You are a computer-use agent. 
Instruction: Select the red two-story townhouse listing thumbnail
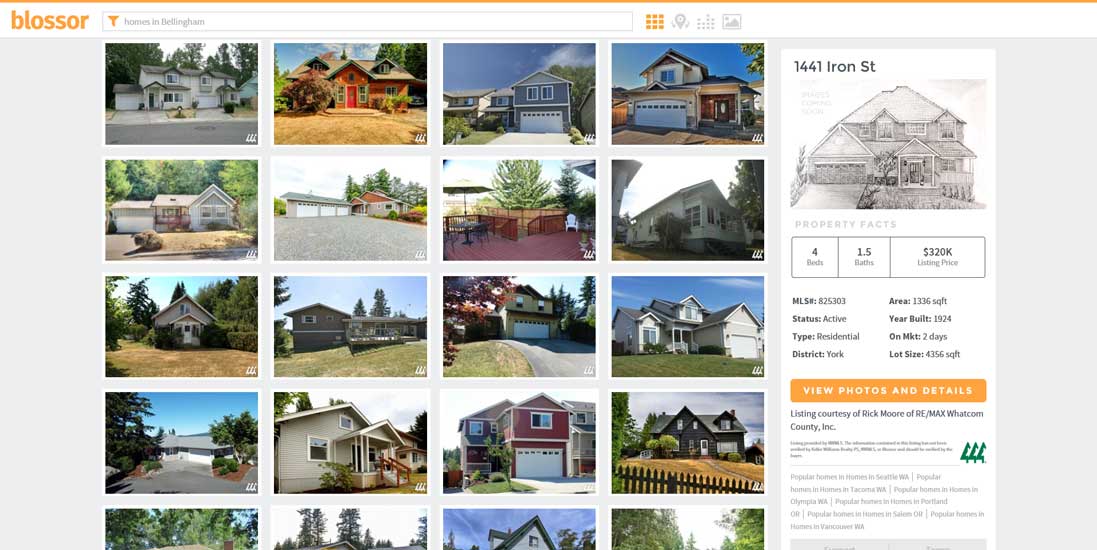pyautogui.click(x=519, y=442)
